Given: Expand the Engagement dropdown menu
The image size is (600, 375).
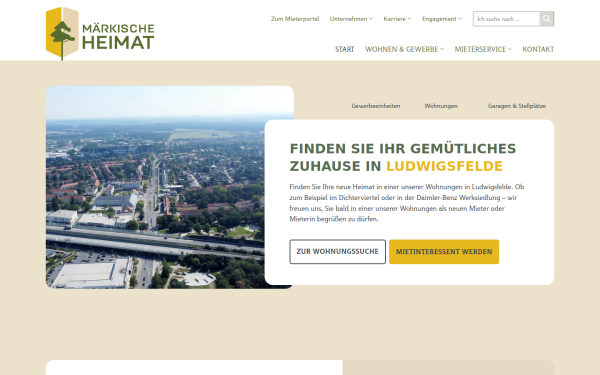Looking at the screenshot, I should 442,19.
